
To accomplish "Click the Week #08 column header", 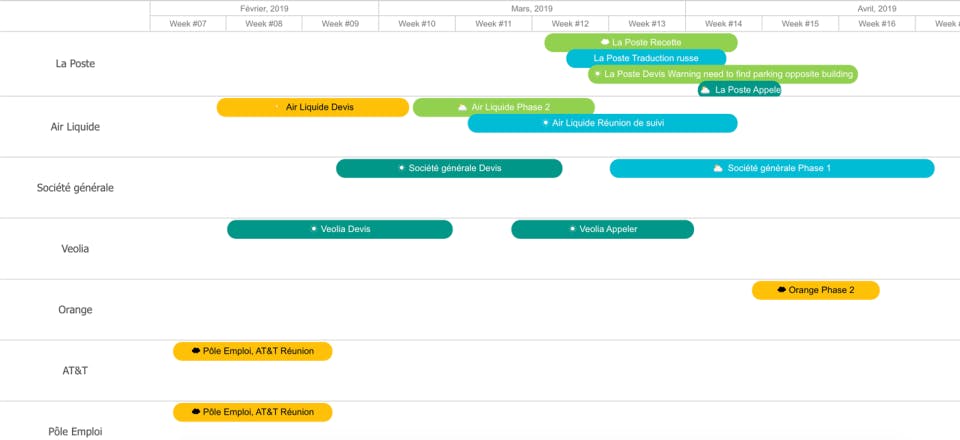I will coord(264,24).
